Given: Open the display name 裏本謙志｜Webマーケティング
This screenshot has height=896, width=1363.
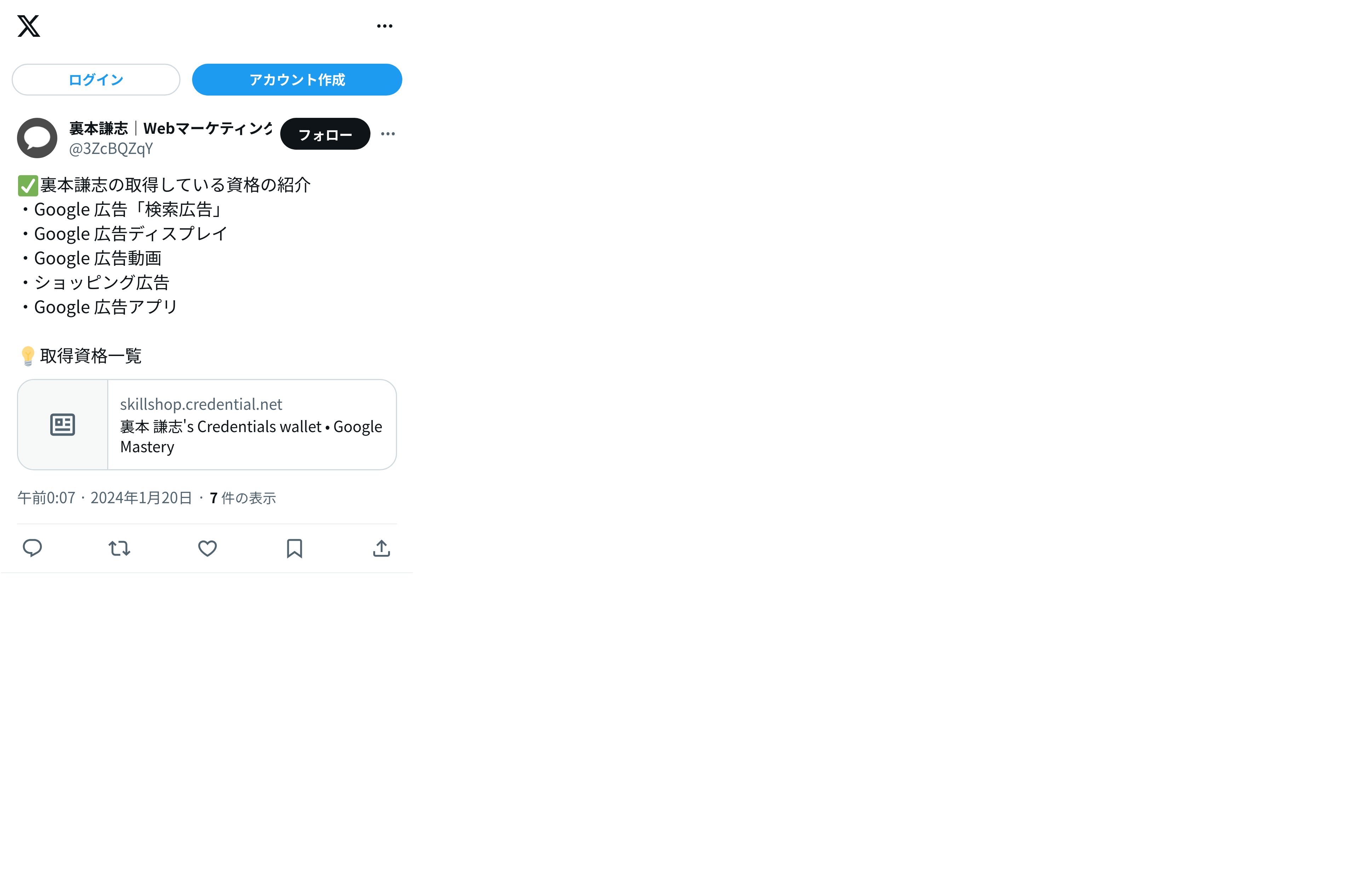Looking at the screenshot, I should pyautogui.click(x=170, y=128).
